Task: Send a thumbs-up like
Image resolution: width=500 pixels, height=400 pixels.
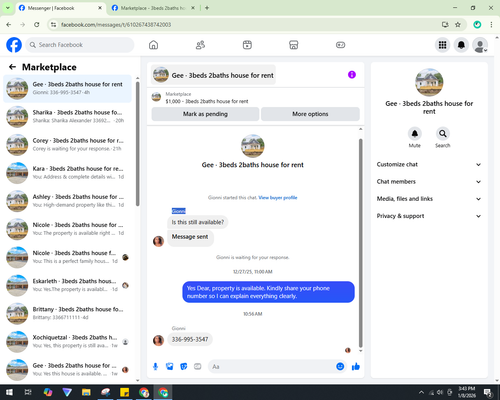Action: coord(356,367)
